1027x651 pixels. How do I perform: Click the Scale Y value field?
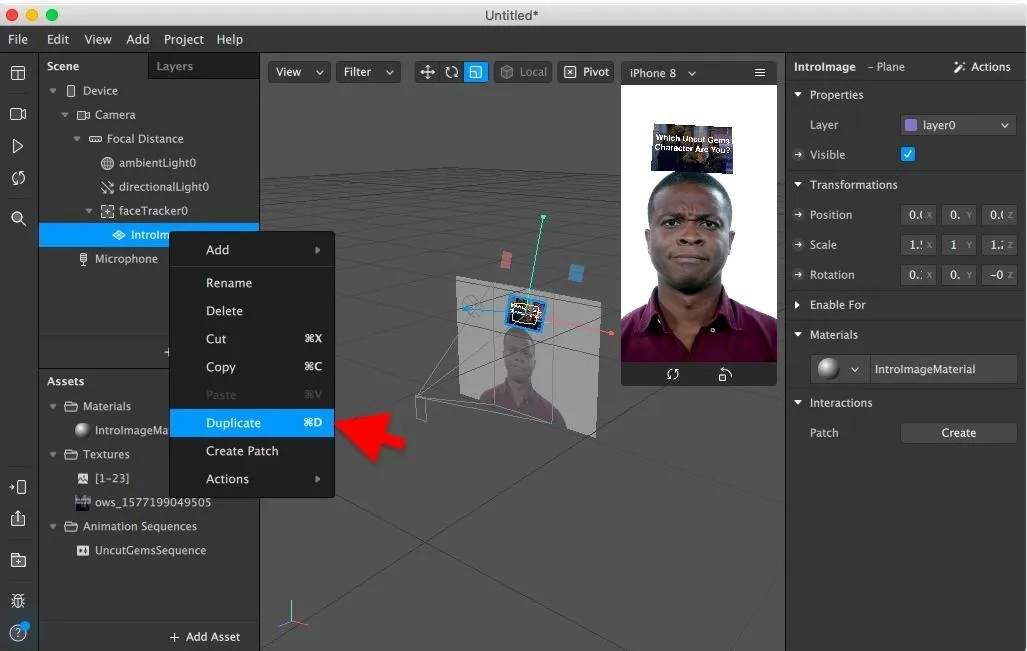[x=958, y=245]
